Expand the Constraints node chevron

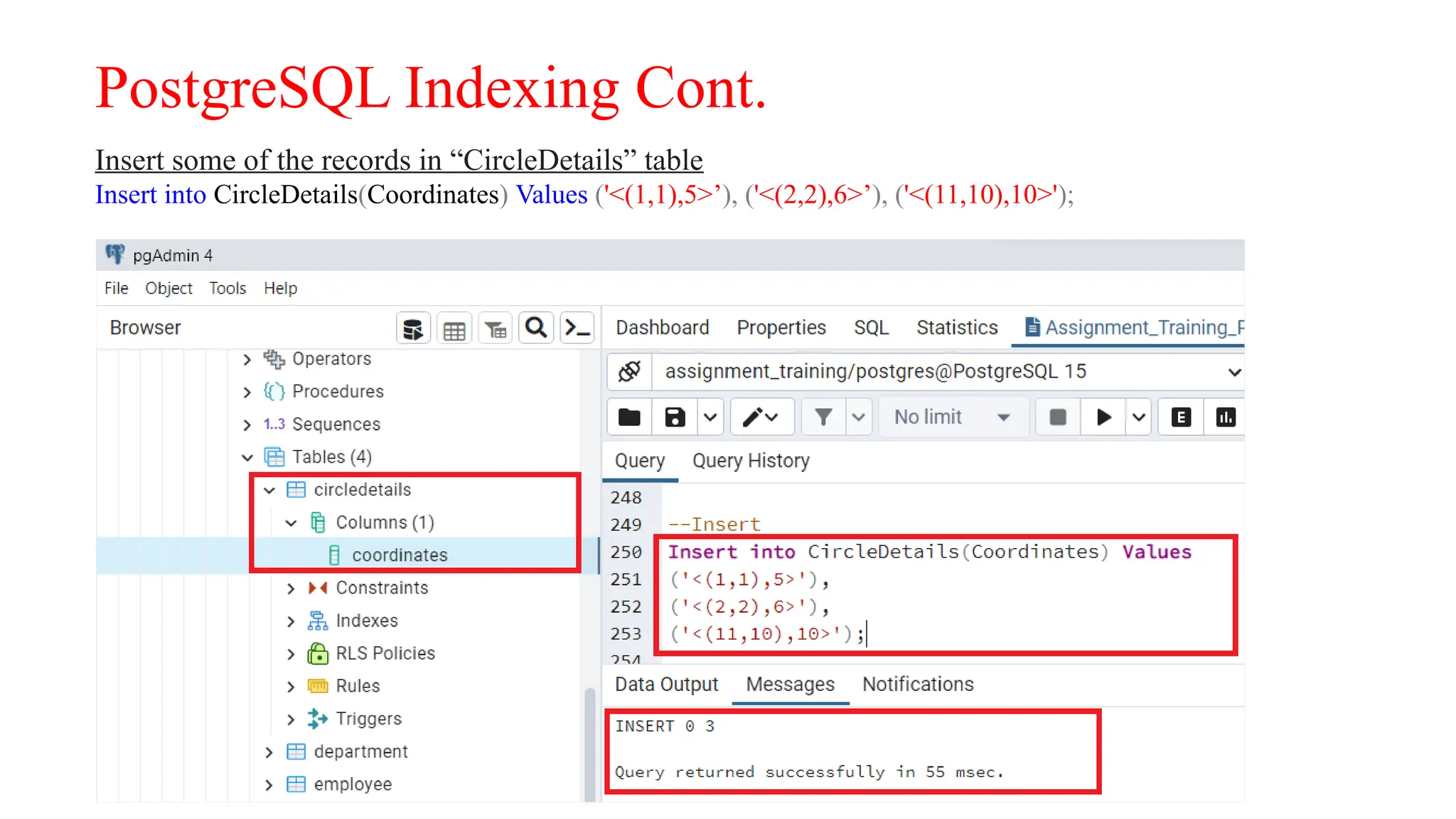291,589
